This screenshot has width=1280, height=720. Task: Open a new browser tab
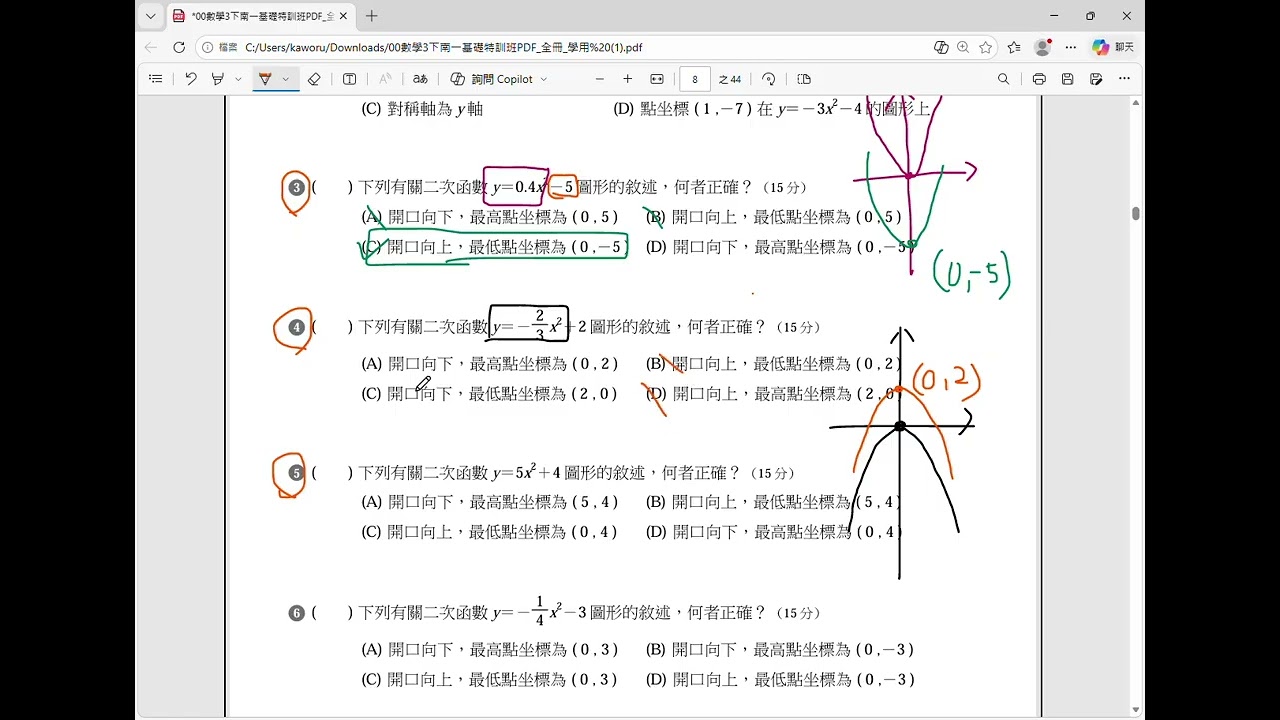[x=372, y=16]
